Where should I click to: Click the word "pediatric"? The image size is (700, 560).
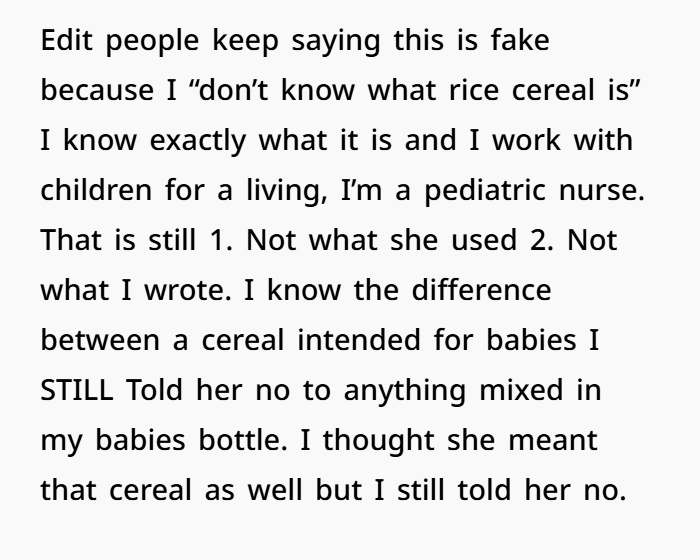coord(485,191)
